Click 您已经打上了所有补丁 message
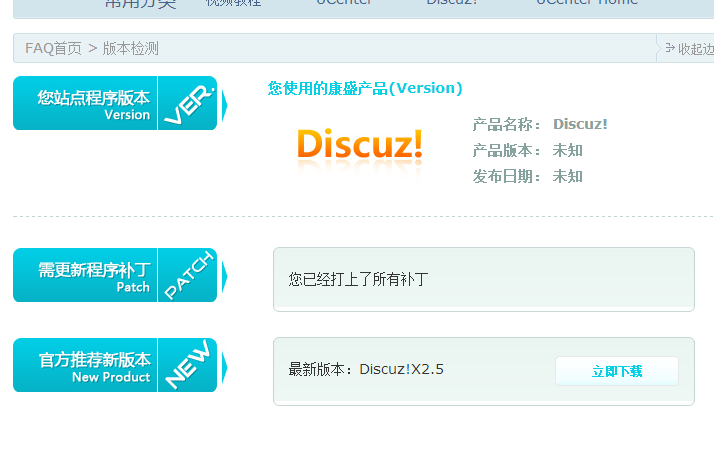This screenshot has width=714, height=460. pos(358,279)
